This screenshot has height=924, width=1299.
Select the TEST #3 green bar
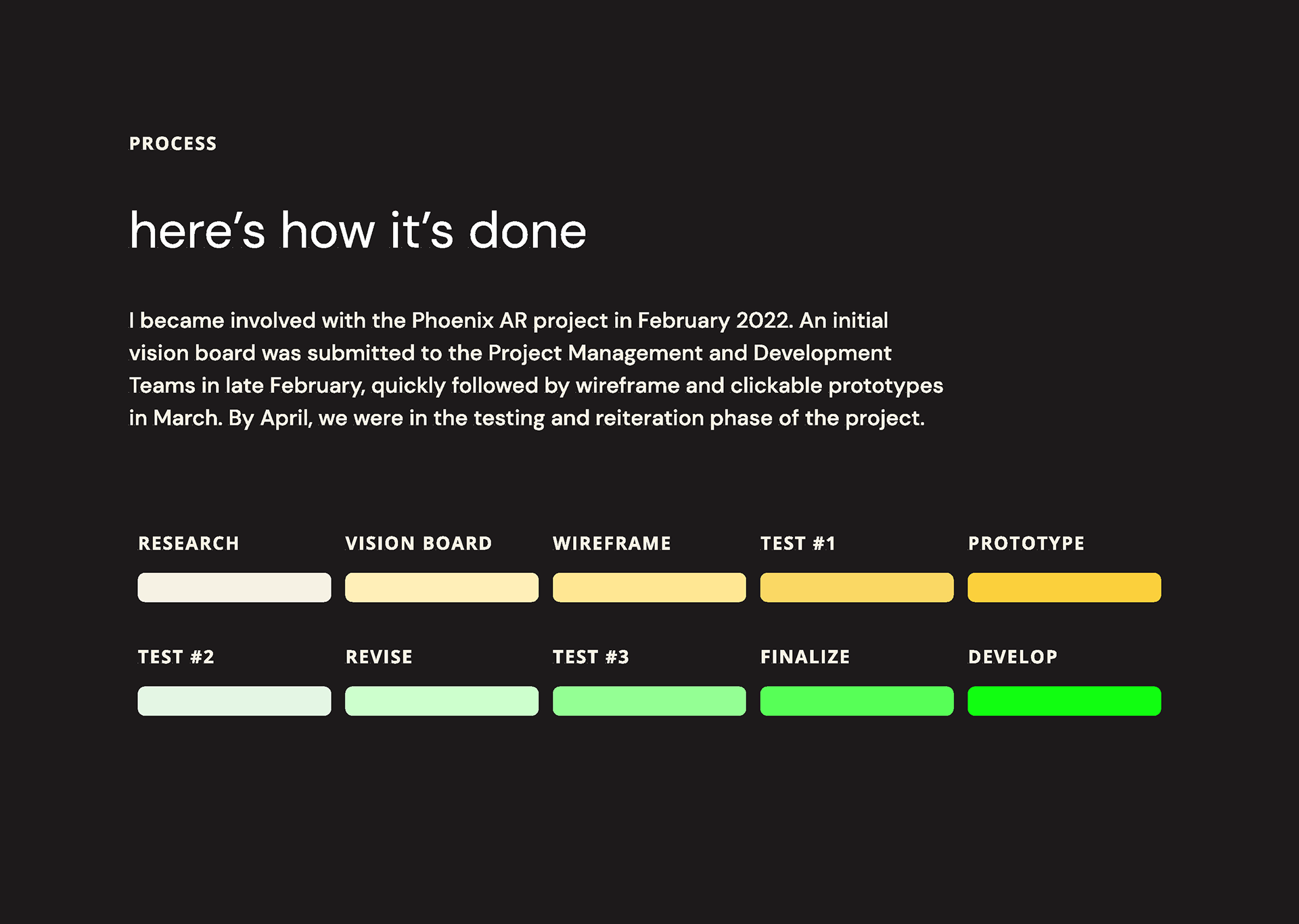649,701
